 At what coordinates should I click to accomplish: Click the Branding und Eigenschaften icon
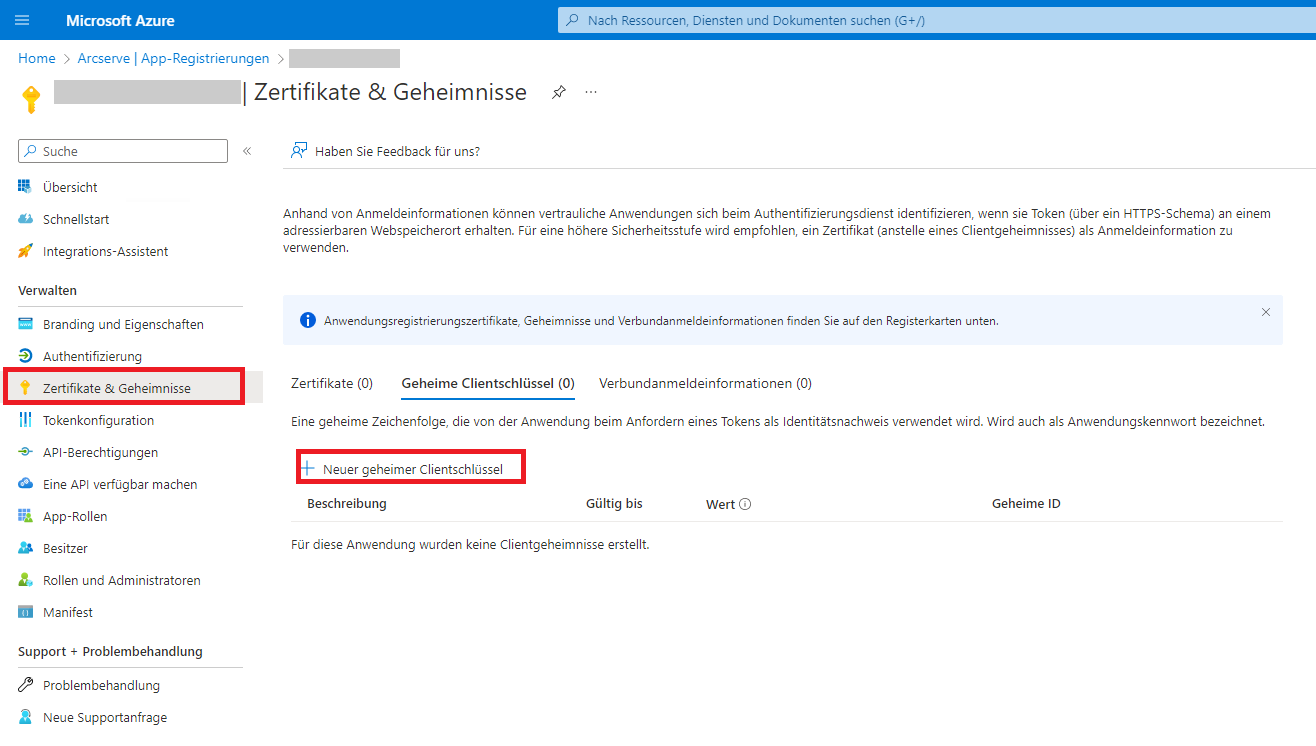click(25, 324)
